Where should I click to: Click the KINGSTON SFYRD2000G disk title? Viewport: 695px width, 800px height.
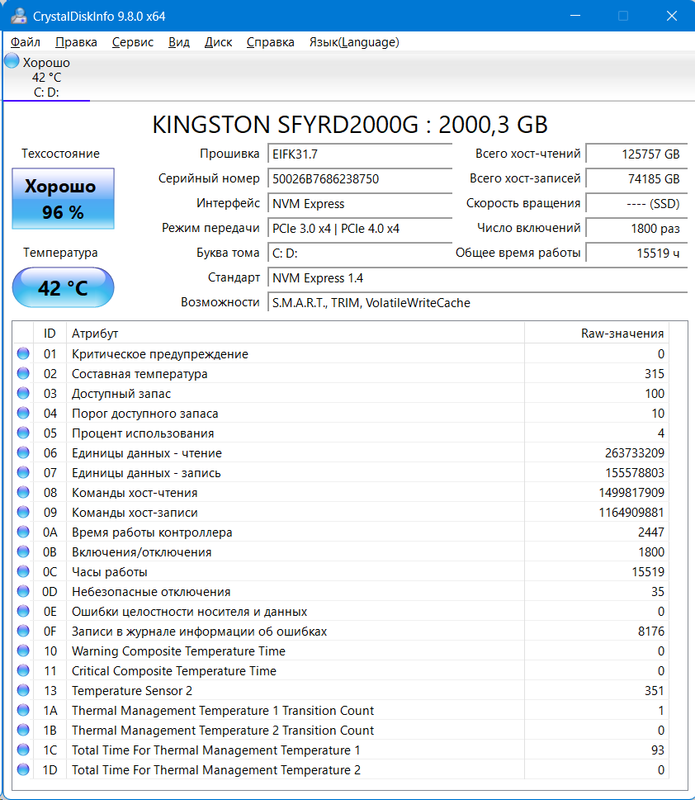[x=350, y=124]
